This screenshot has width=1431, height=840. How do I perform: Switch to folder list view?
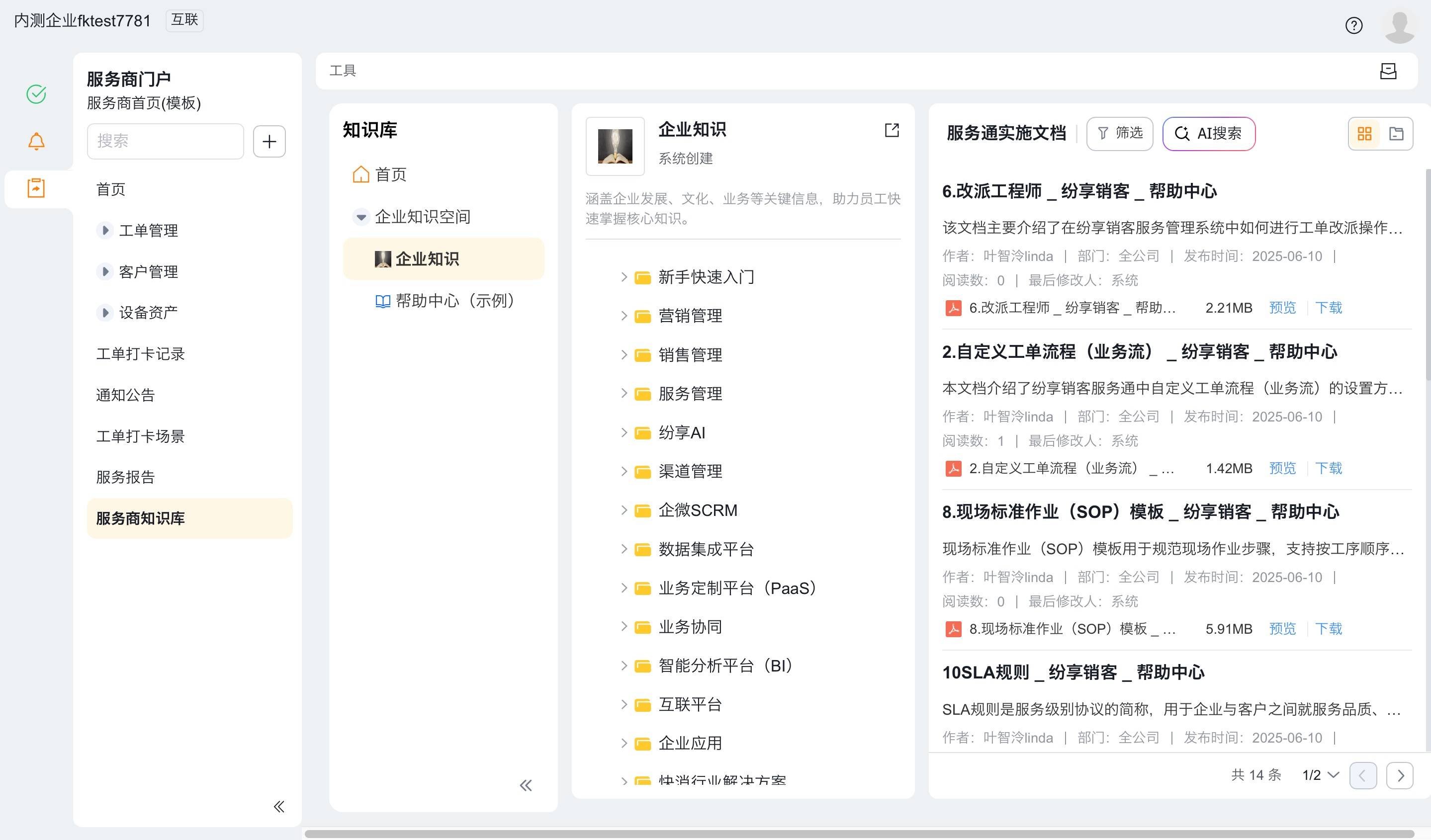tap(1396, 134)
